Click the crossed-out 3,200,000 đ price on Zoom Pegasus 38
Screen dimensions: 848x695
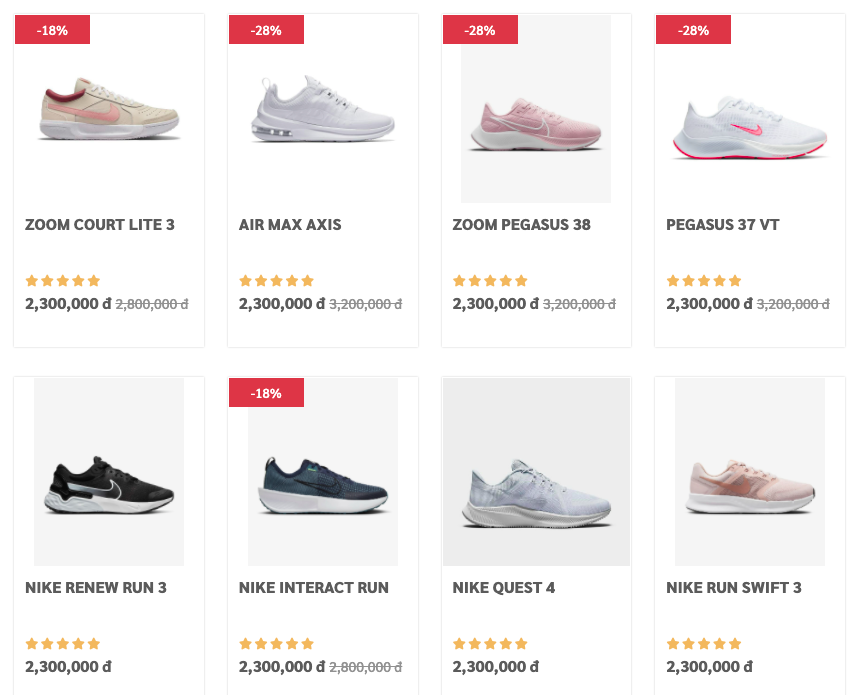[578, 303]
